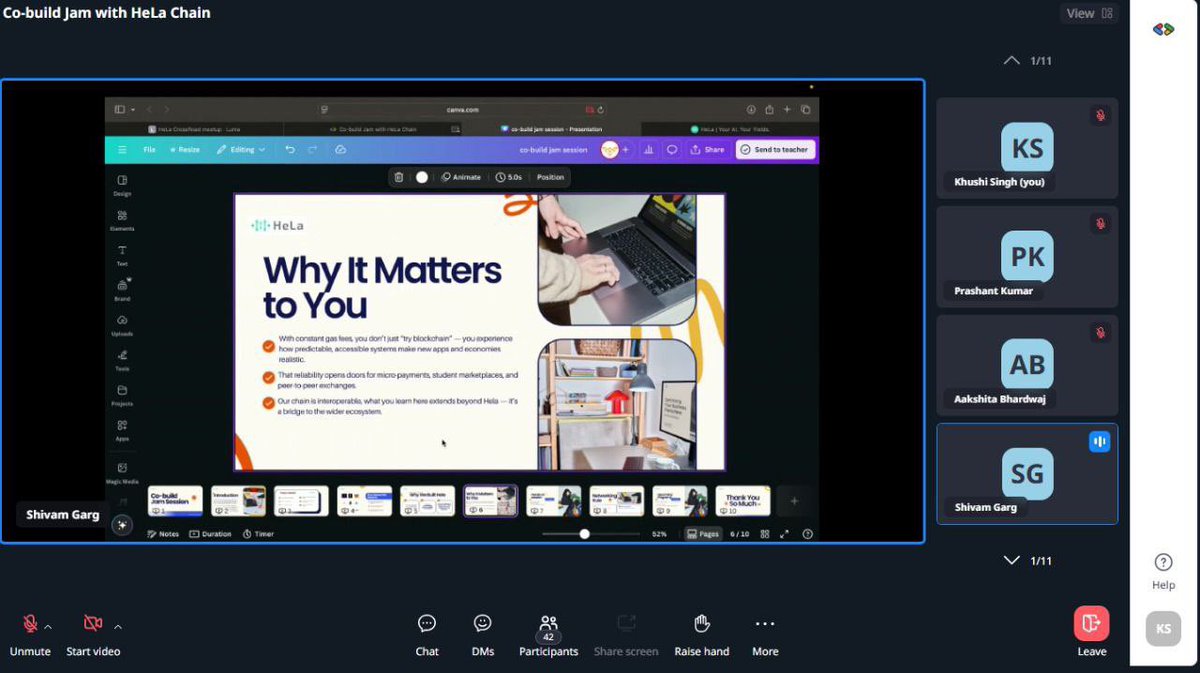Viewport: 1200px width, 673px height.
Task: Click the Animate button
Action: pyautogui.click(x=461, y=177)
